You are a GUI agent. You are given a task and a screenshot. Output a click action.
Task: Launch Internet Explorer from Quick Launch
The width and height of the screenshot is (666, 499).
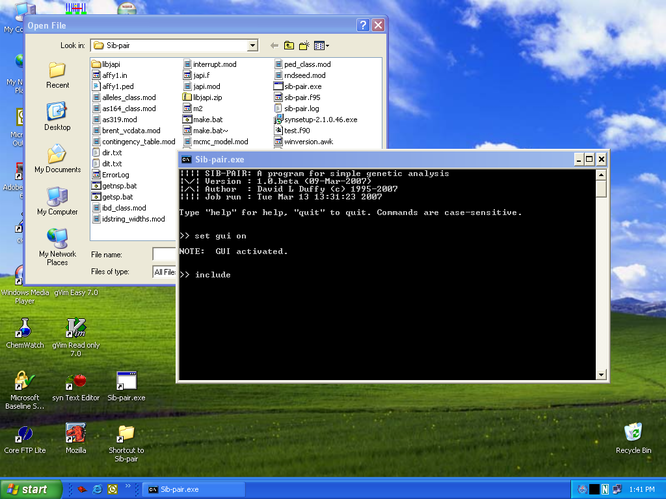98,490
